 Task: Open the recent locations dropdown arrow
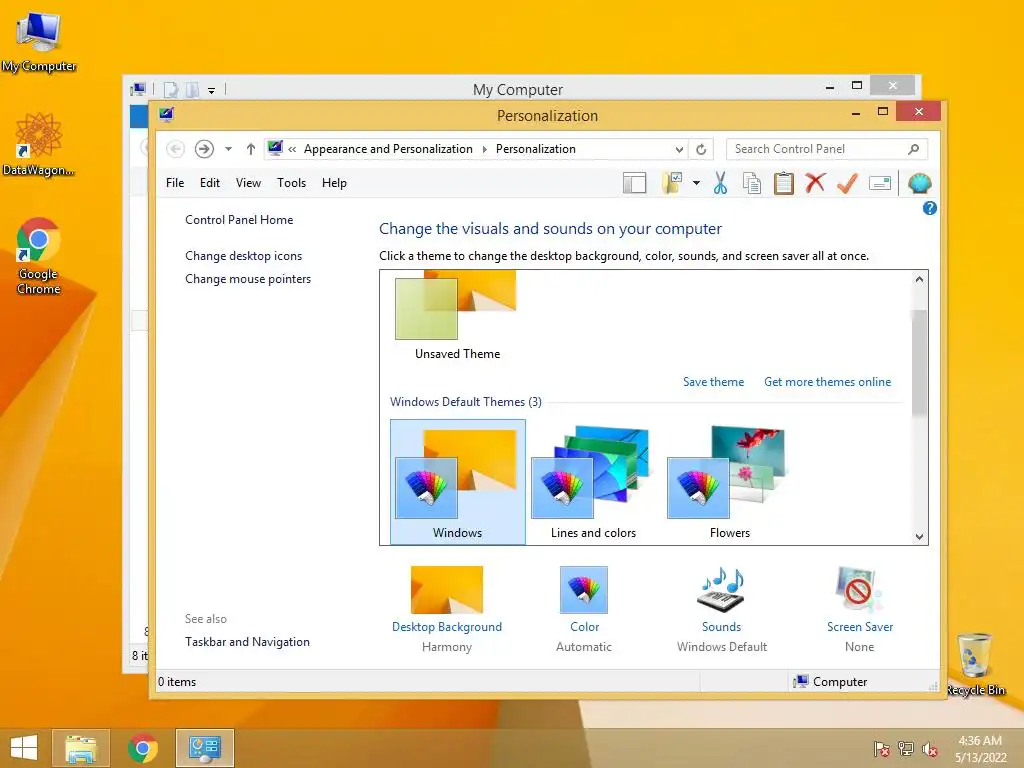coord(229,149)
